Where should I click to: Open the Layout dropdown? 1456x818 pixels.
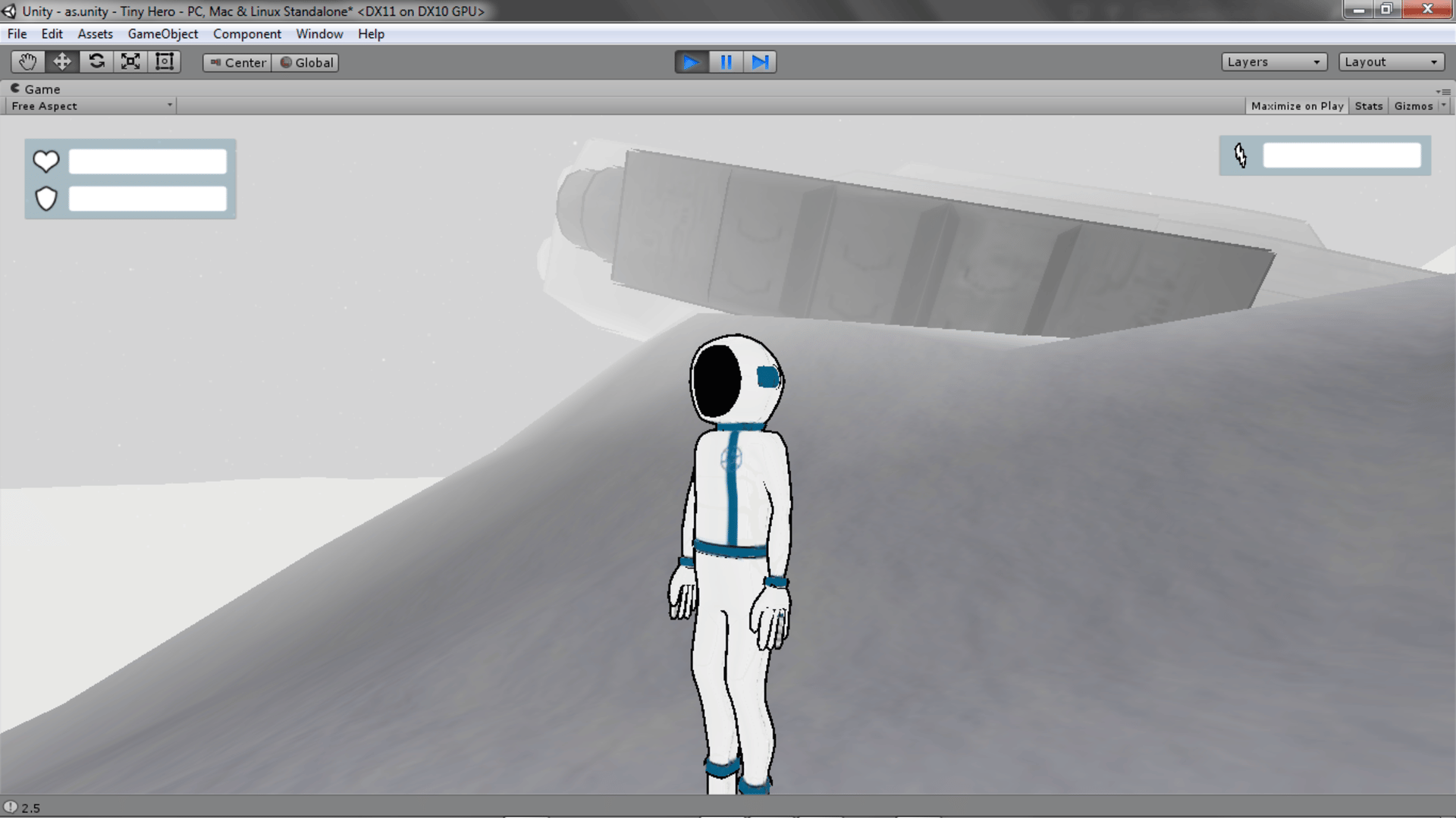coord(1391,62)
